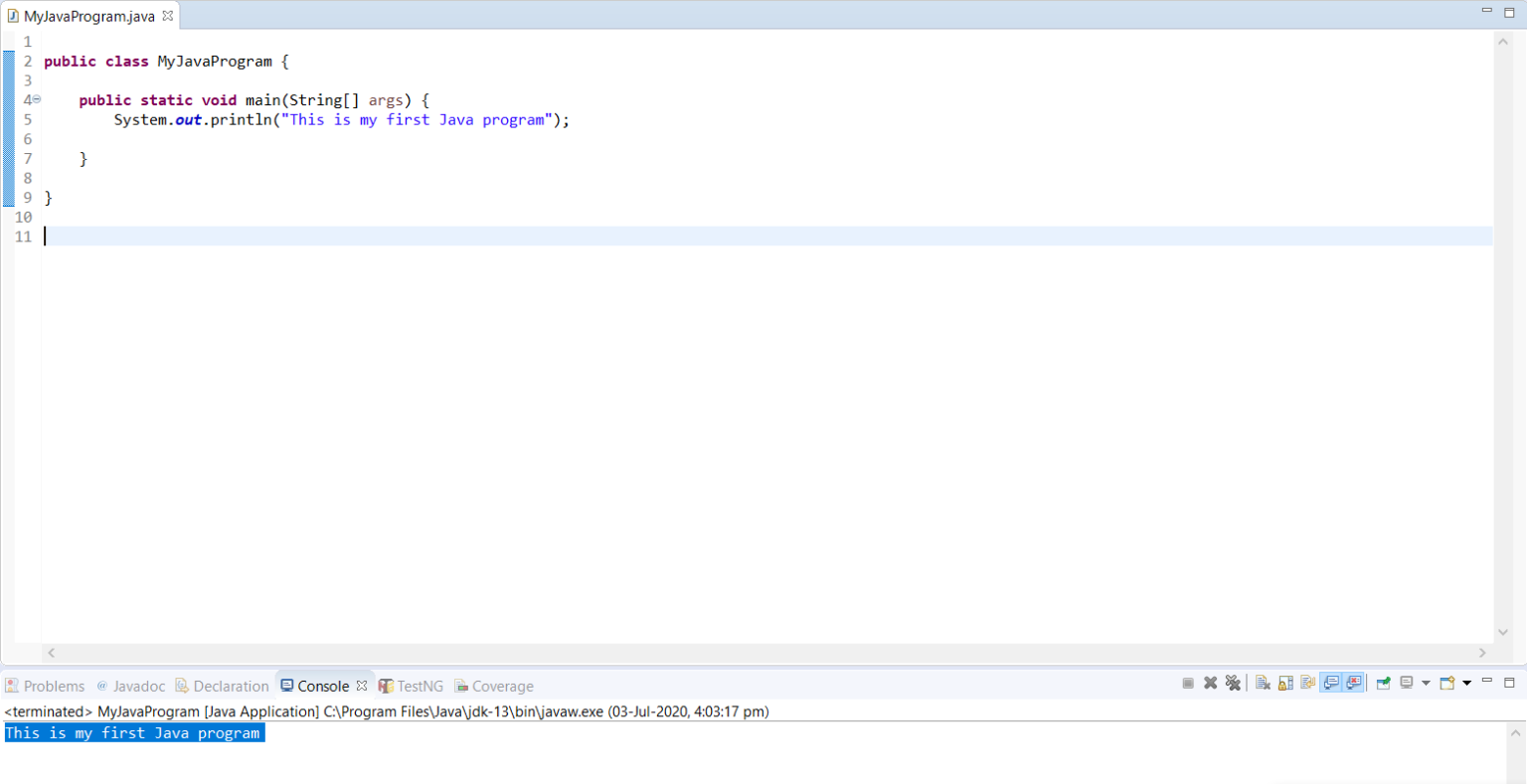This screenshot has width=1527, height=784.
Task: Clear the Console output
Action: pyautogui.click(x=1263, y=683)
